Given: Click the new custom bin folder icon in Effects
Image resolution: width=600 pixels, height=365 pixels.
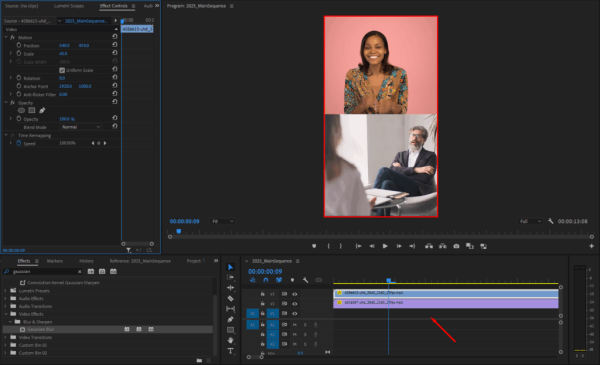Looking at the screenshot, I should pos(199,360).
